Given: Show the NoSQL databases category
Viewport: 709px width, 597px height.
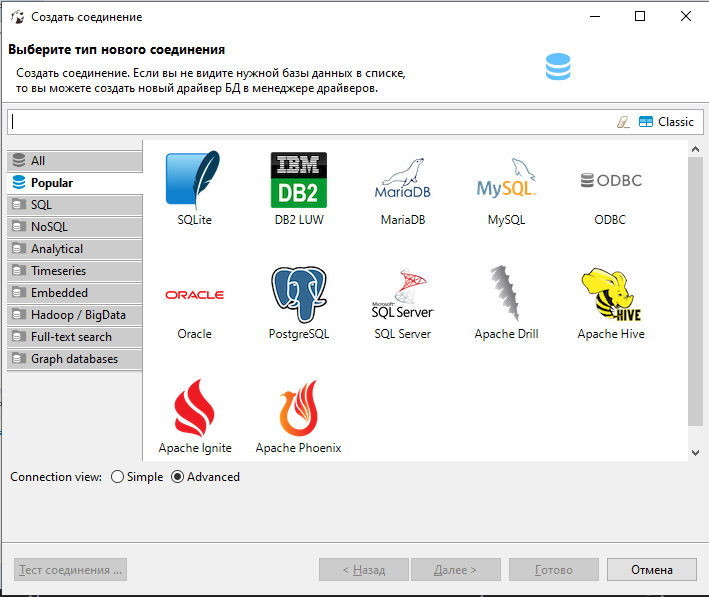Looking at the screenshot, I should coord(75,227).
